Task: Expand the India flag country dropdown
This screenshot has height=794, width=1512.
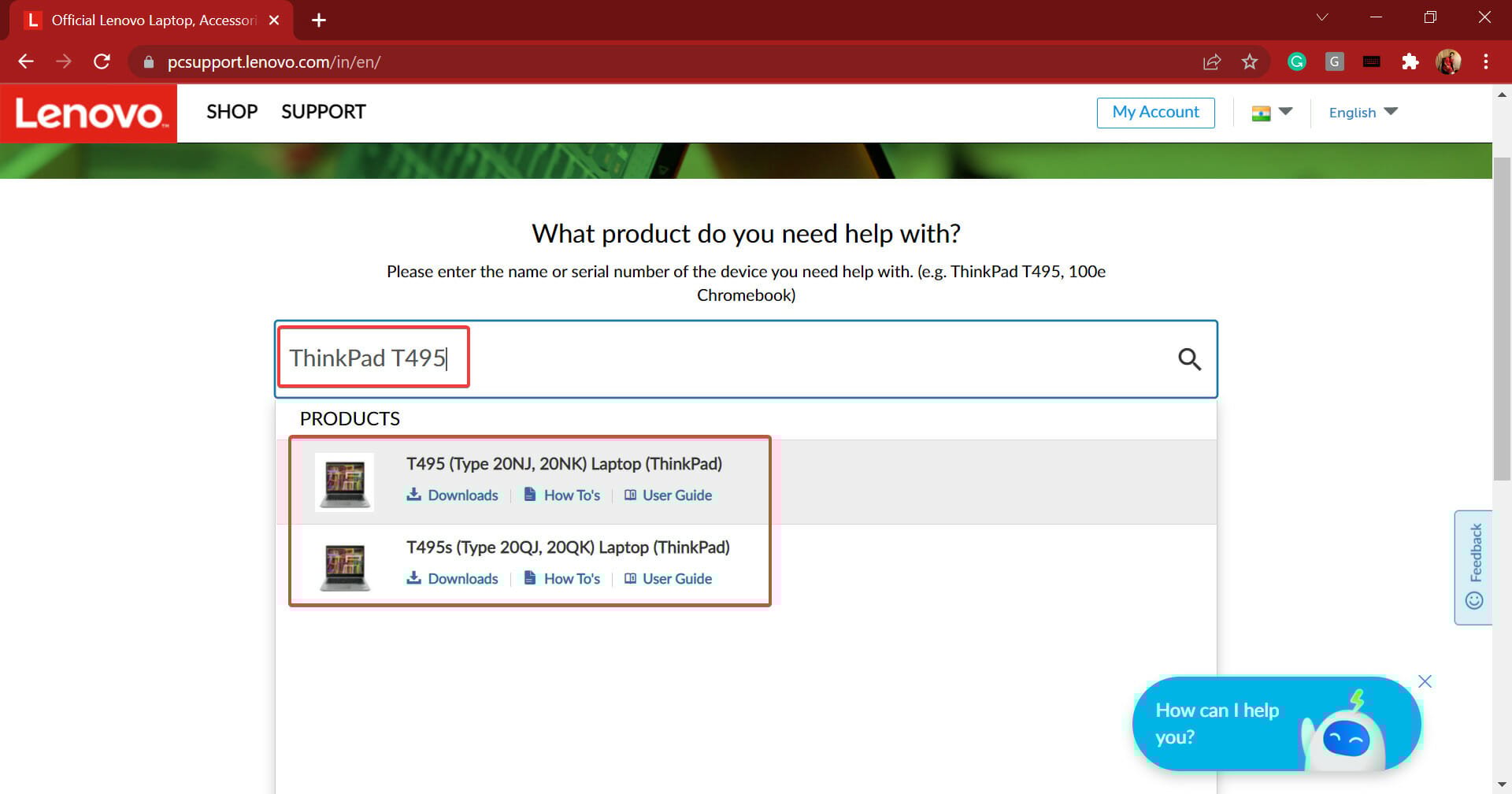Action: coord(1272,113)
